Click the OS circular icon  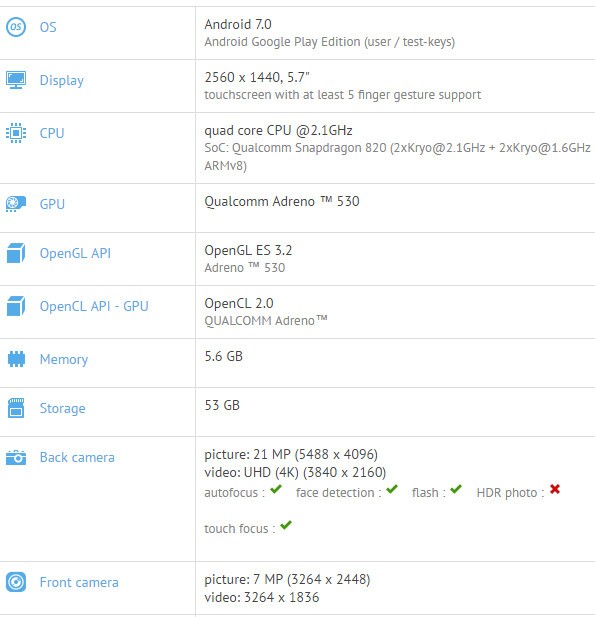[16, 27]
